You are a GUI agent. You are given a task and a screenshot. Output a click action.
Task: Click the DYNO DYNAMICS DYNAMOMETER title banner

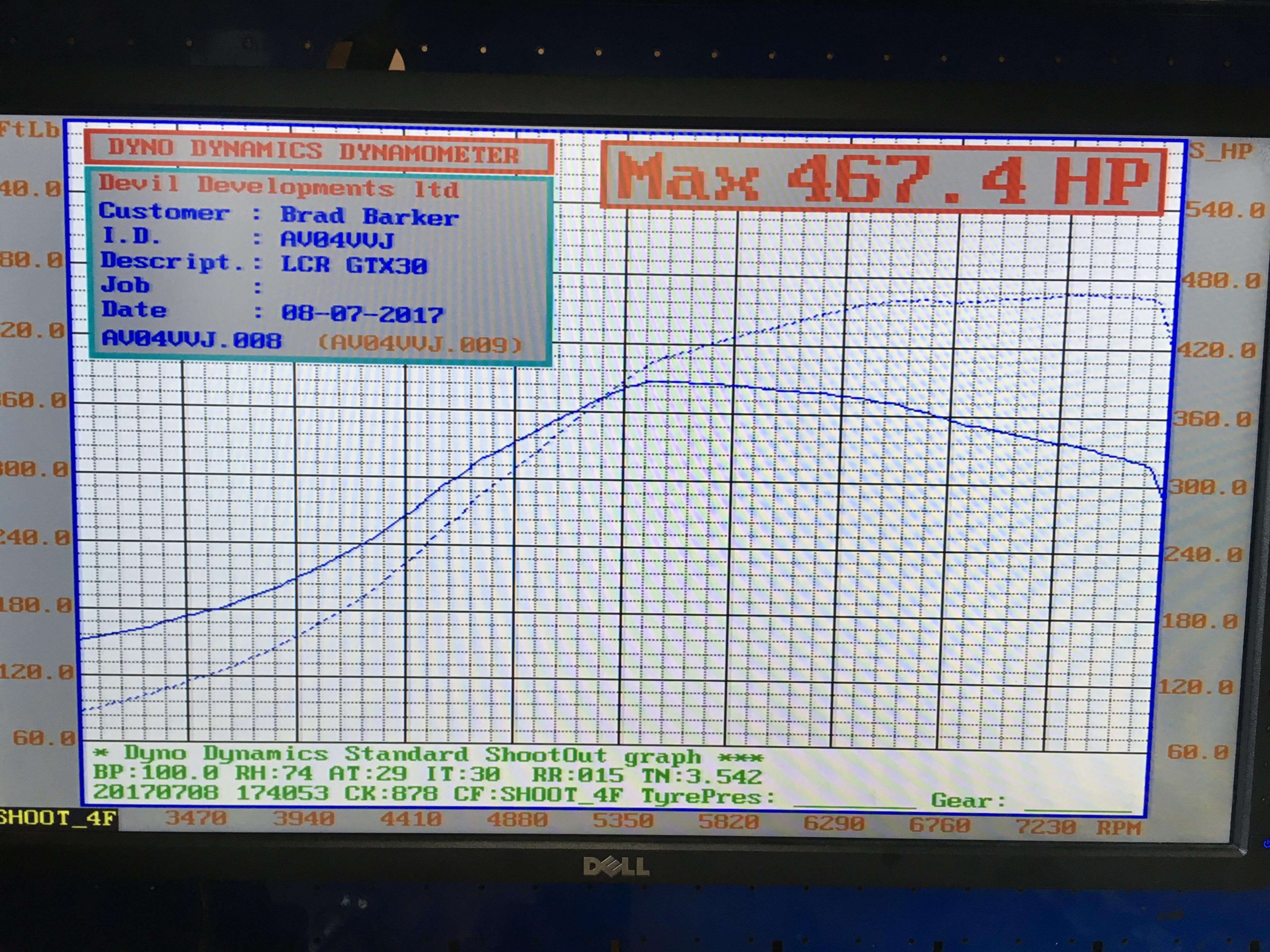point(319,152)
